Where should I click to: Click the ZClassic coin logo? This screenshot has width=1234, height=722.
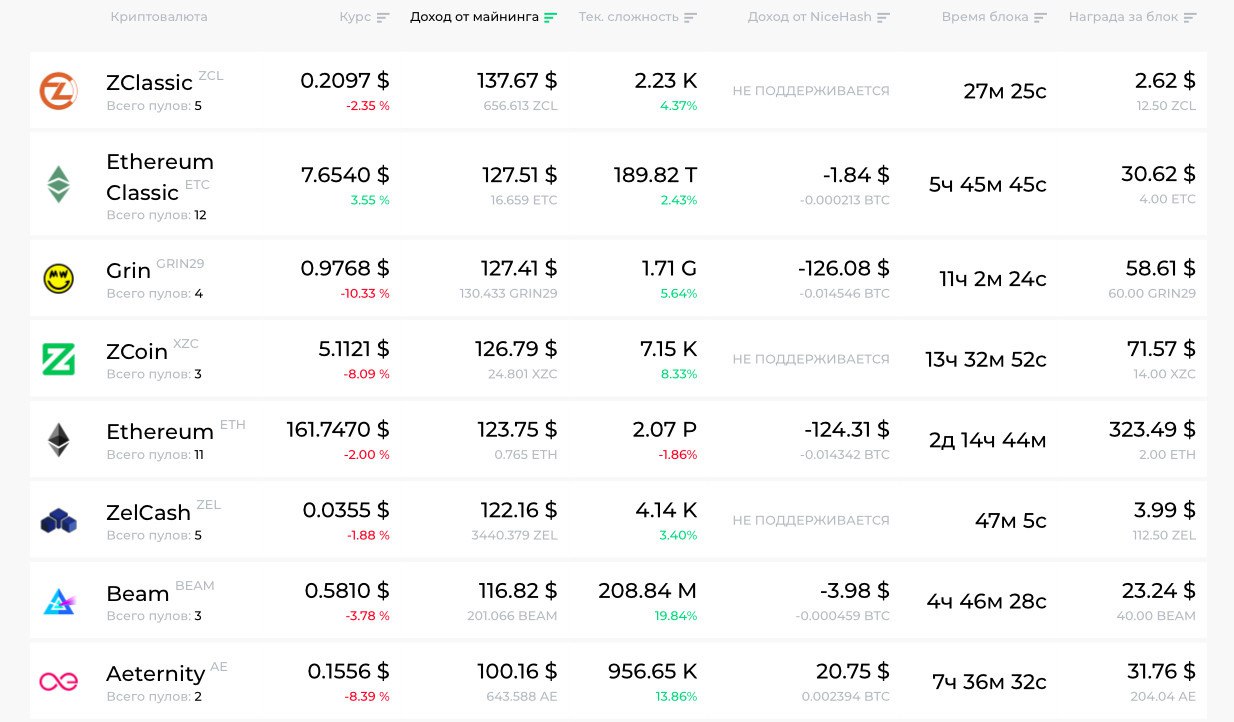[58, 91]
